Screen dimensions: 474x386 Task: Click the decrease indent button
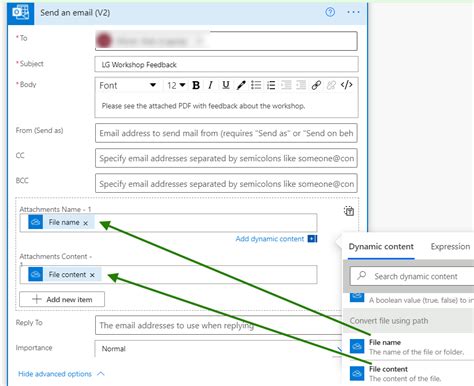point(286,85)
